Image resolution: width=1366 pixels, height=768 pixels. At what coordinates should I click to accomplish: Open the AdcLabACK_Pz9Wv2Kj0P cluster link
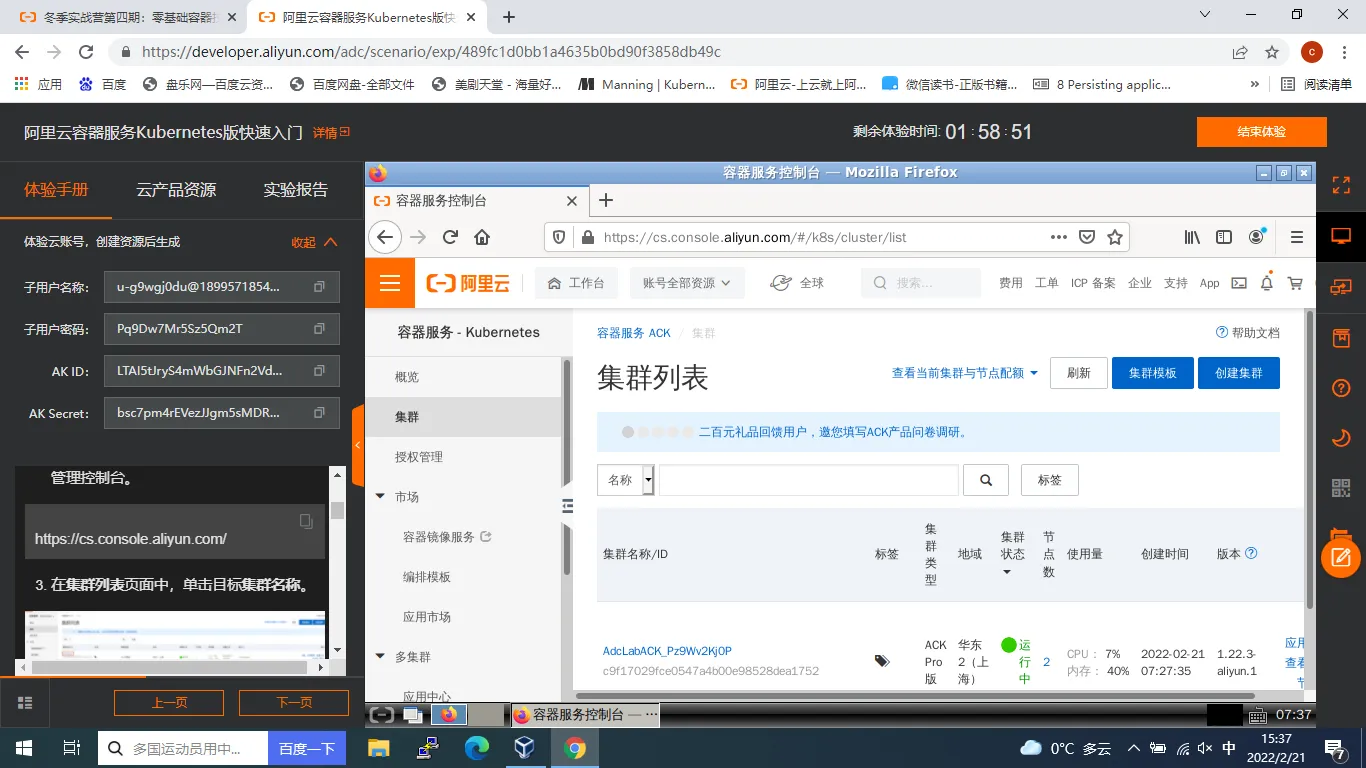[x=667, y=651]
